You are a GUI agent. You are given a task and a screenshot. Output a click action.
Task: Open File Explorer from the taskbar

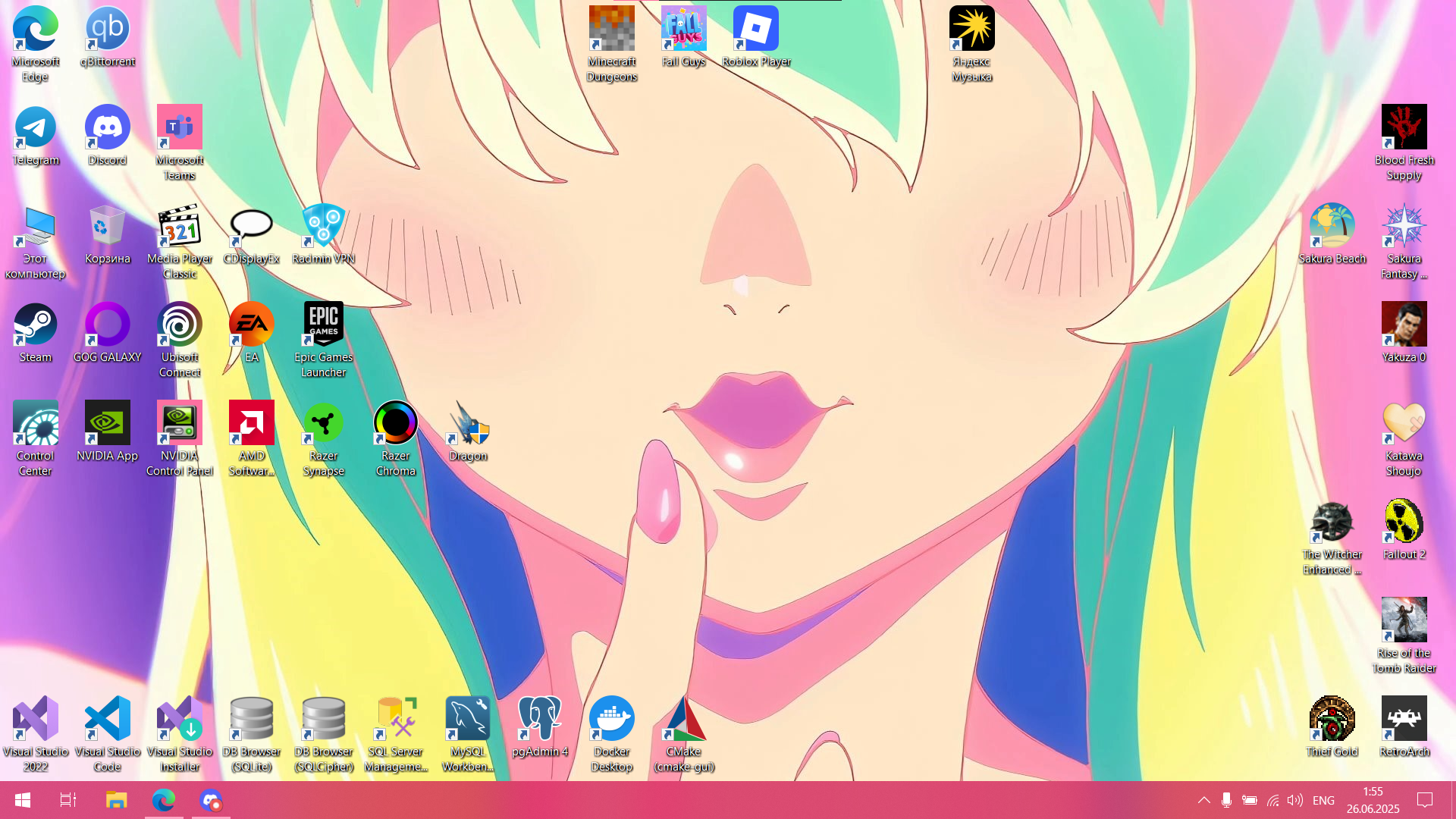click(x=116, y=800)
